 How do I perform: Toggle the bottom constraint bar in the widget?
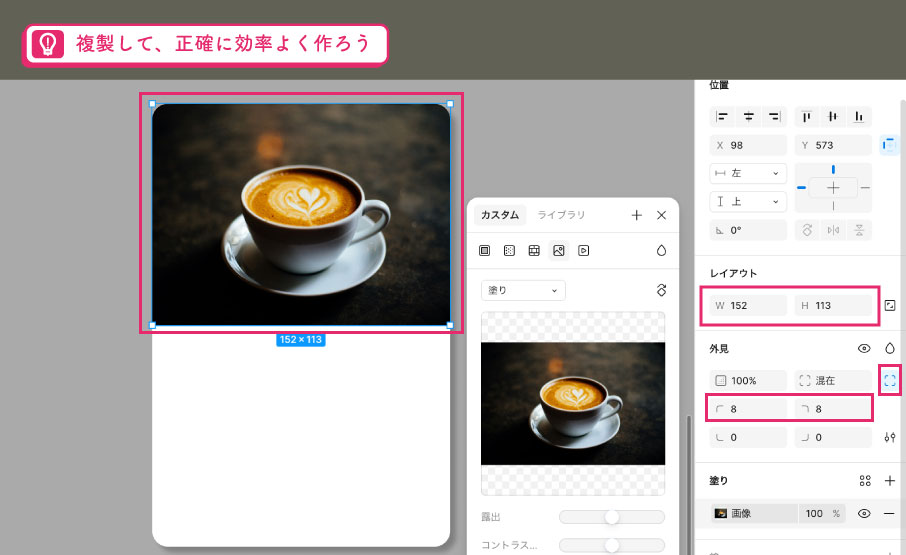tap(833, 206)
